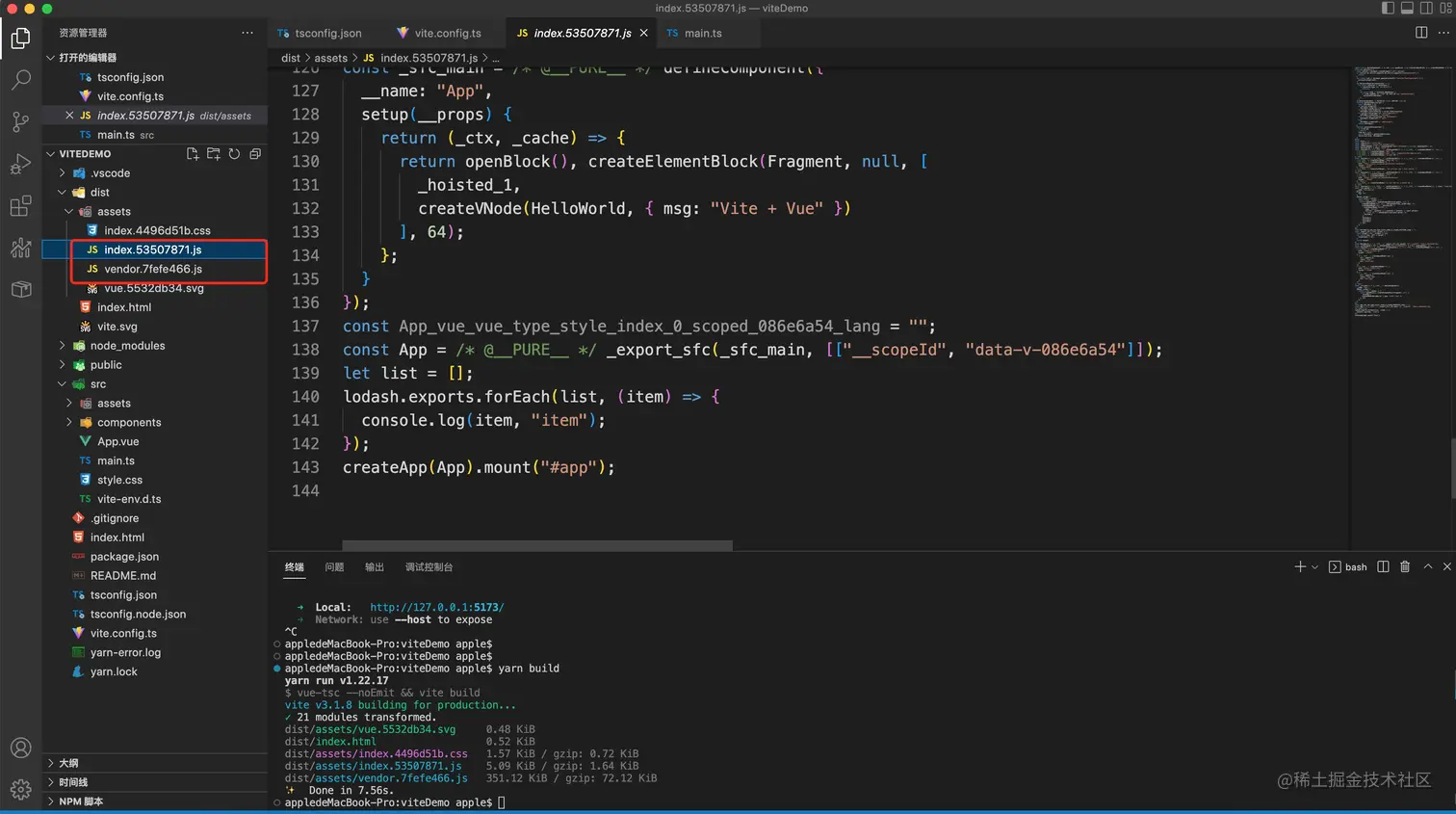Open the terminal launch profile dropdown
Viewport: 1456px width, 814px height.
(x=1314, y=567)
